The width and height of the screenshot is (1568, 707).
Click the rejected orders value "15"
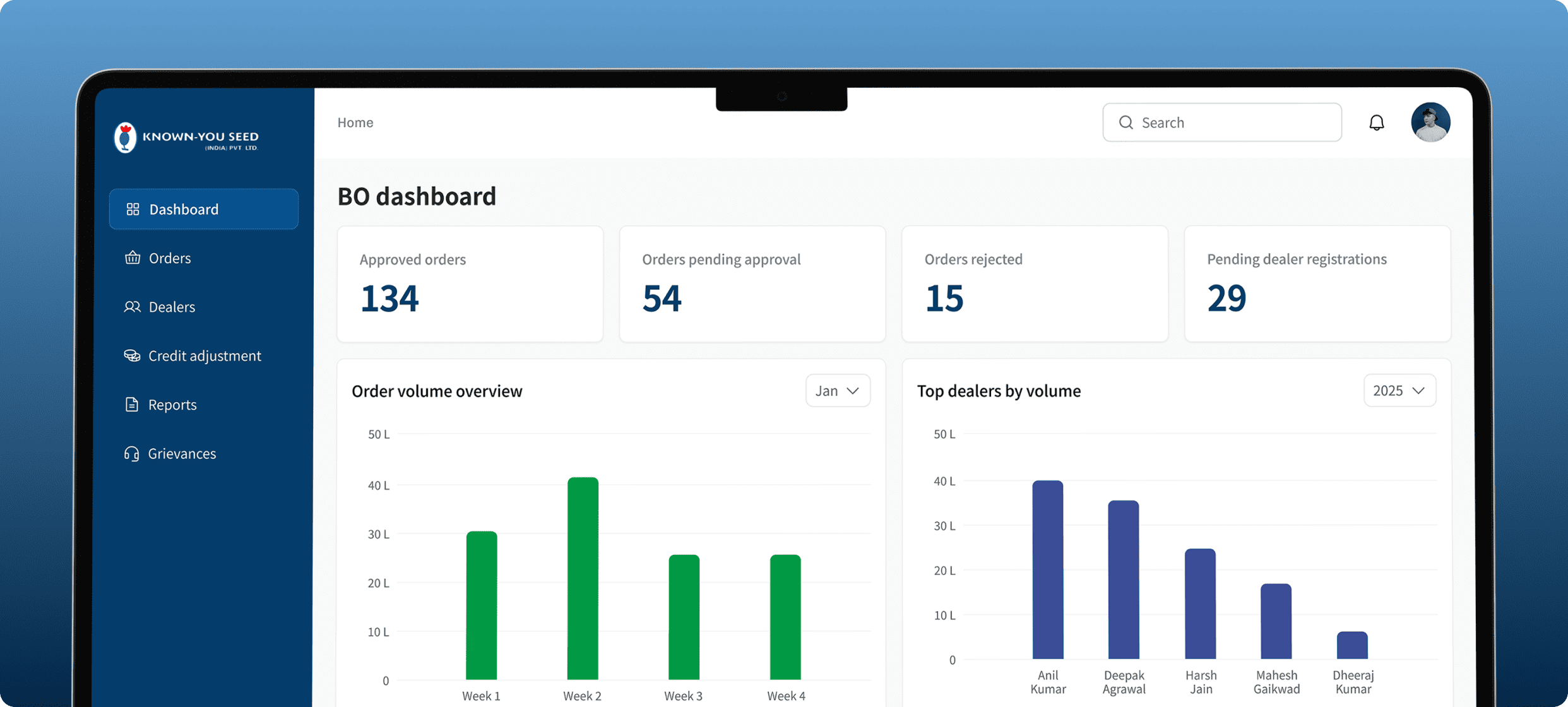944,298
